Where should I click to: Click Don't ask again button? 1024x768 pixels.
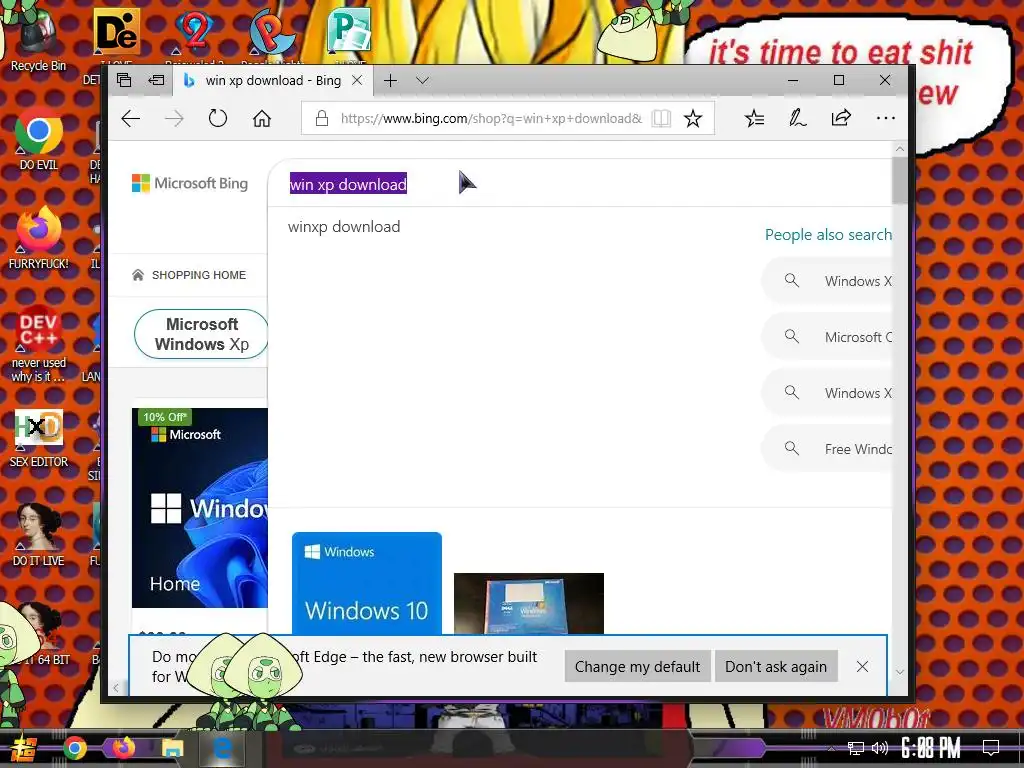pos(776,666)
